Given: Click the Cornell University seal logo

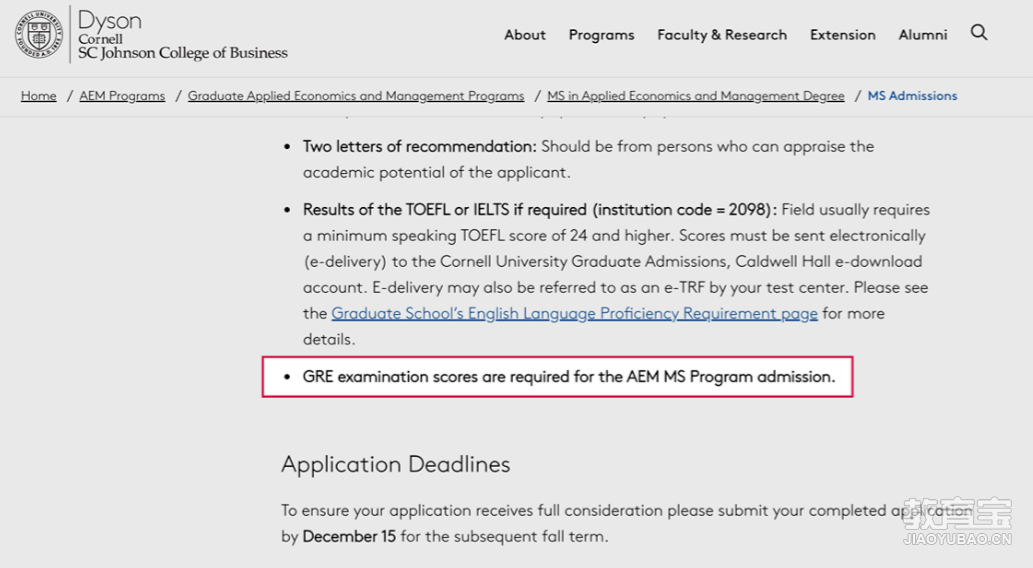Looking at the screenshot, I should pos(39,34).
